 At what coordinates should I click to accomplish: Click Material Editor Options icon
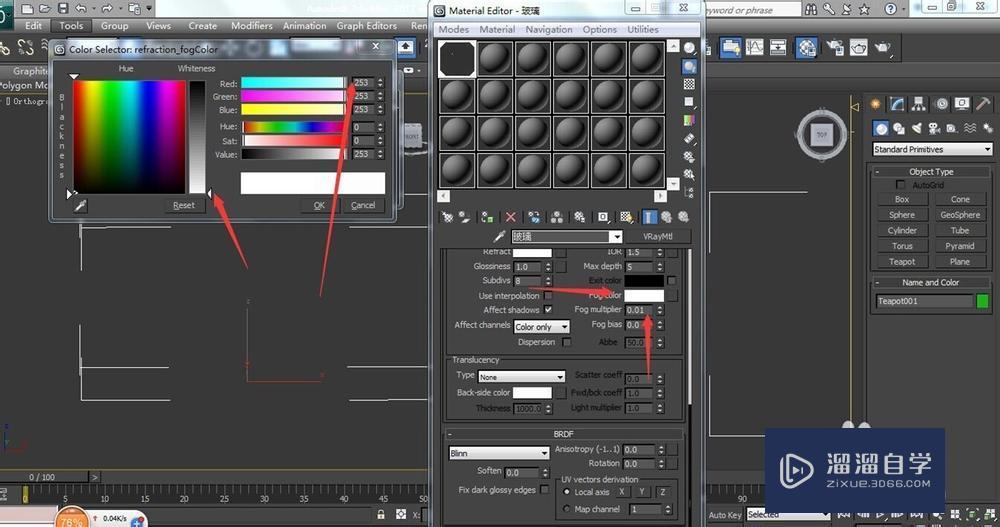[689, 156]
